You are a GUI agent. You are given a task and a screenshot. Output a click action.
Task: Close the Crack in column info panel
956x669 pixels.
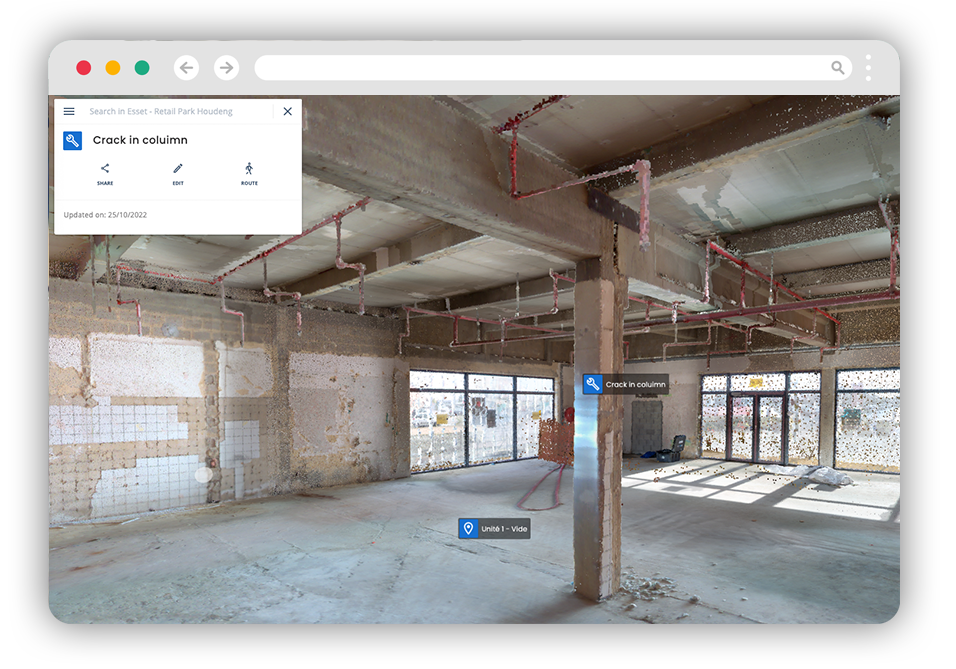tap(288, 111)
